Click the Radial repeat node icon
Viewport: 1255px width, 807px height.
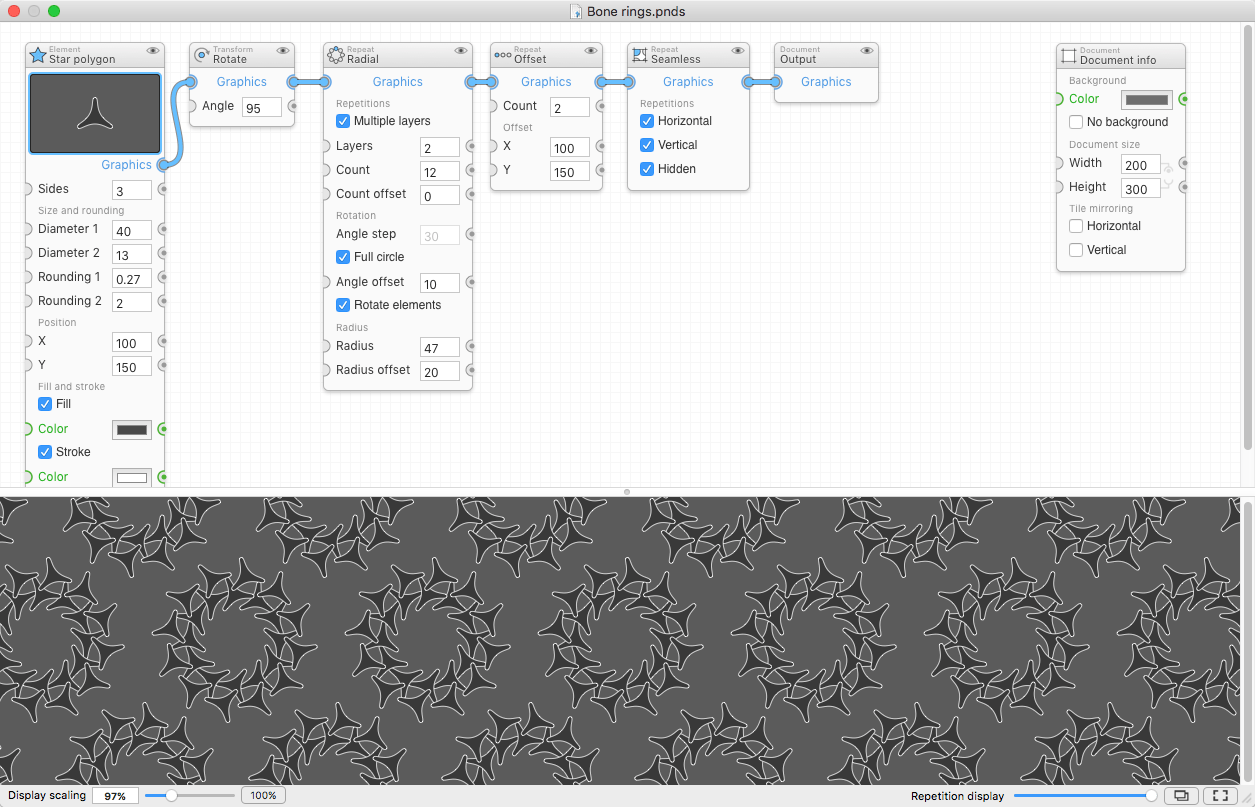click(336, 55)
